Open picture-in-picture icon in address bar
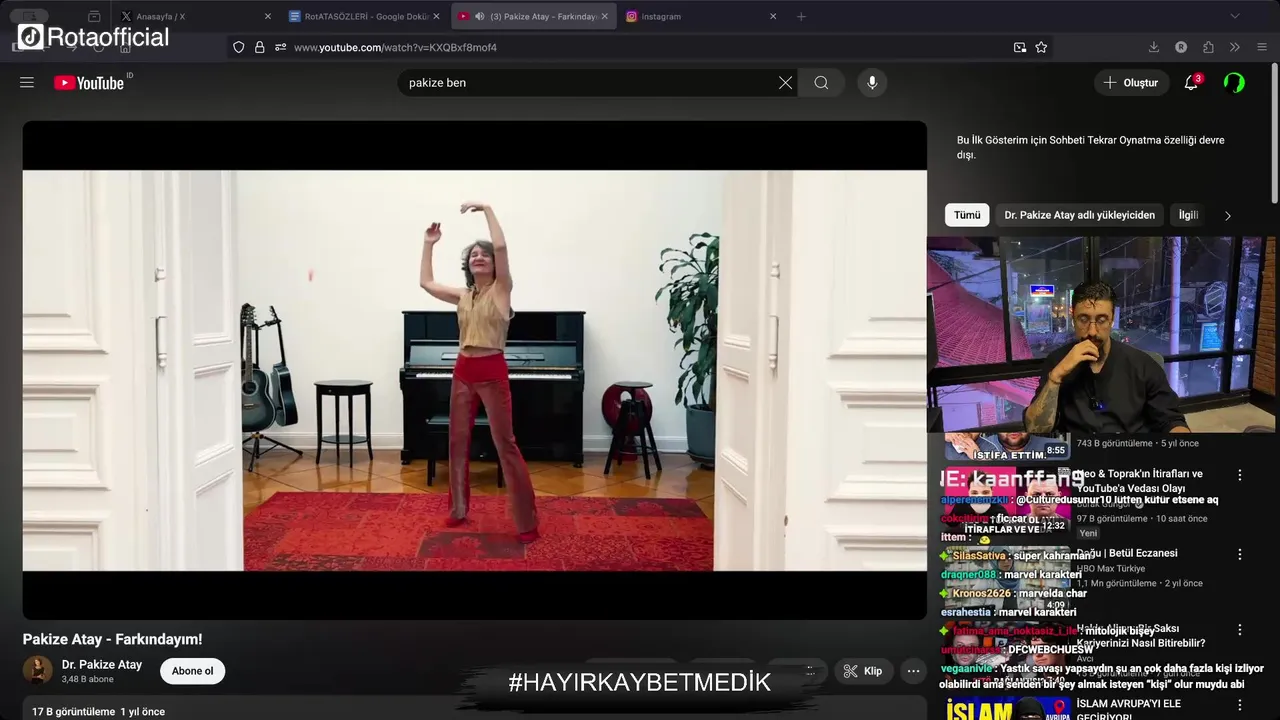The width and height of the screenshot is (1280, 720). [1019, 47]
